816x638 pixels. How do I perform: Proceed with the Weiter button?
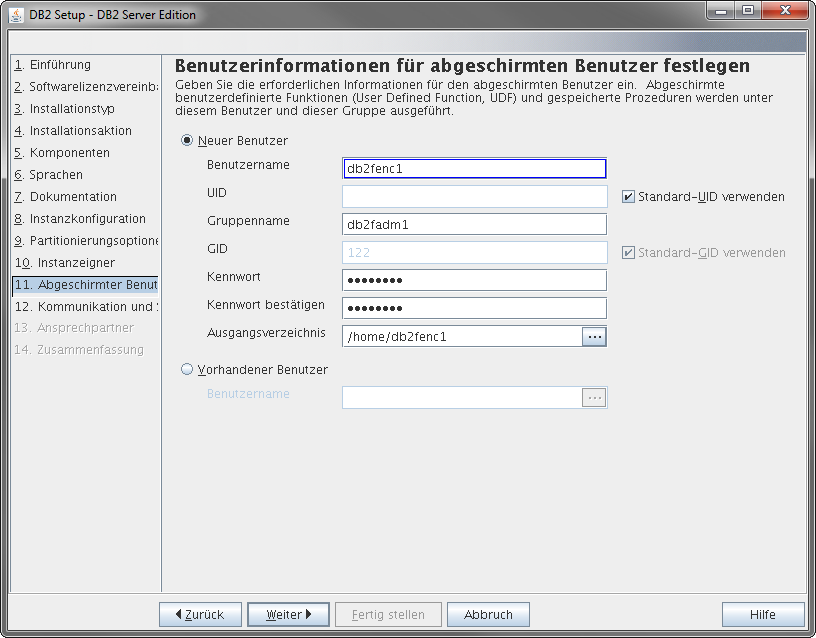click(288, 615)
